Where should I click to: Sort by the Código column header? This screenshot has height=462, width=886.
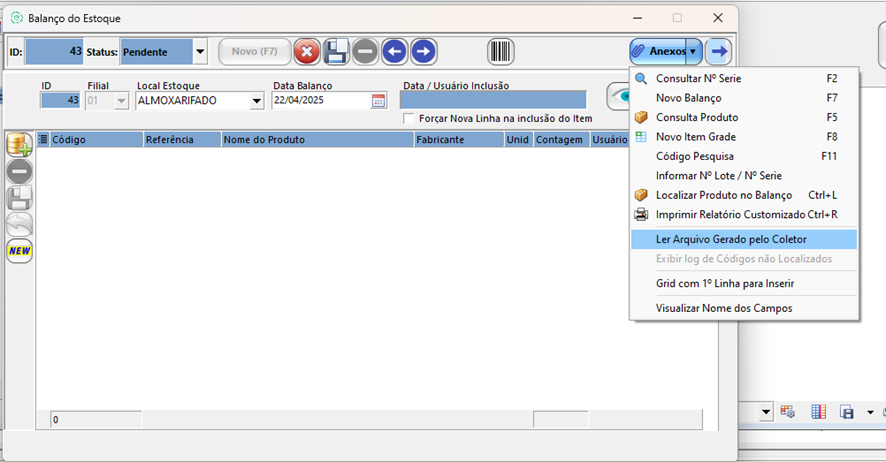tap(96, 140)
